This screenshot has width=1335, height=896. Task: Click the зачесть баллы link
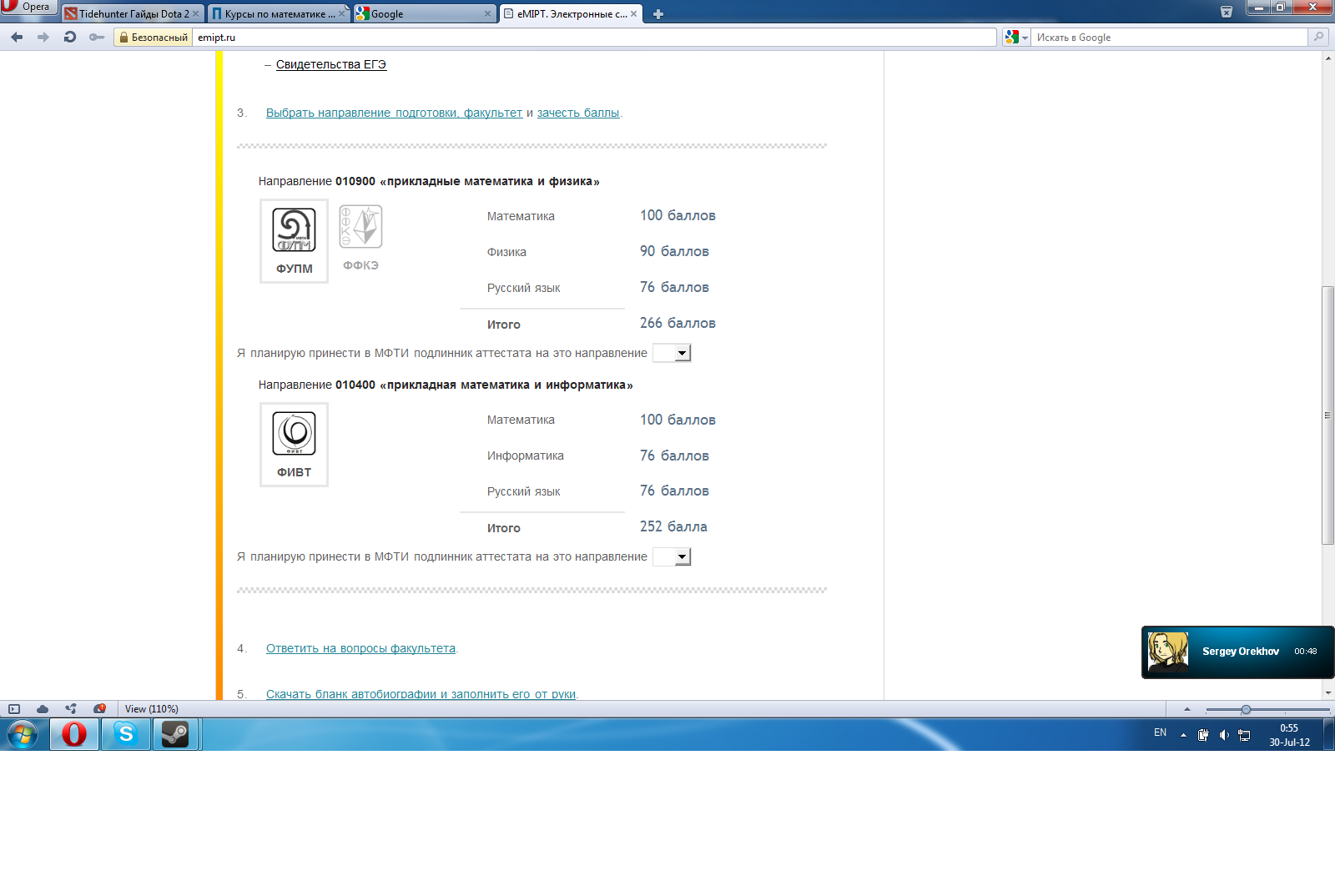pos(577,113)
